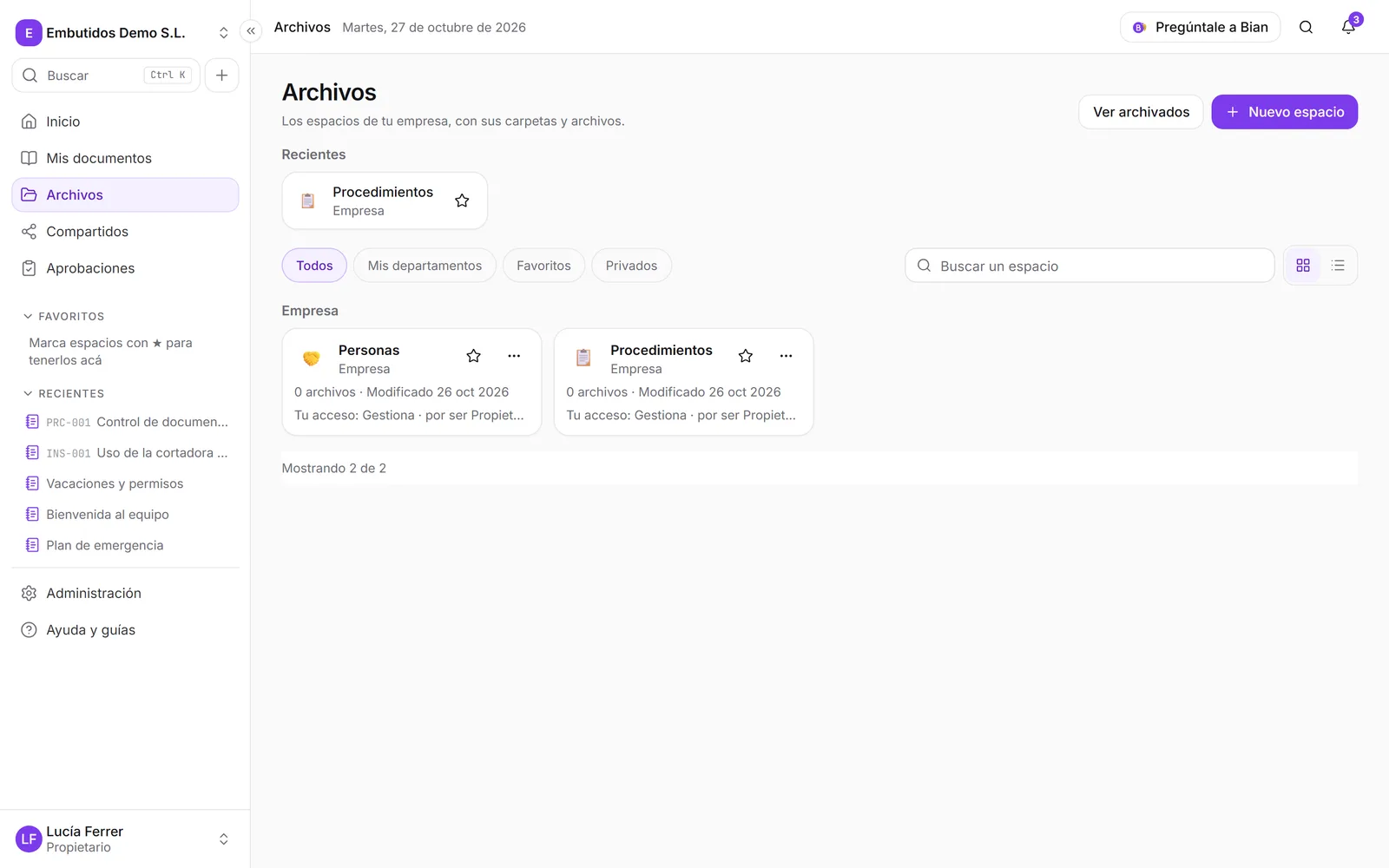
Task: Select Archivos in the sidebar
Action: (x=125, y=195)
